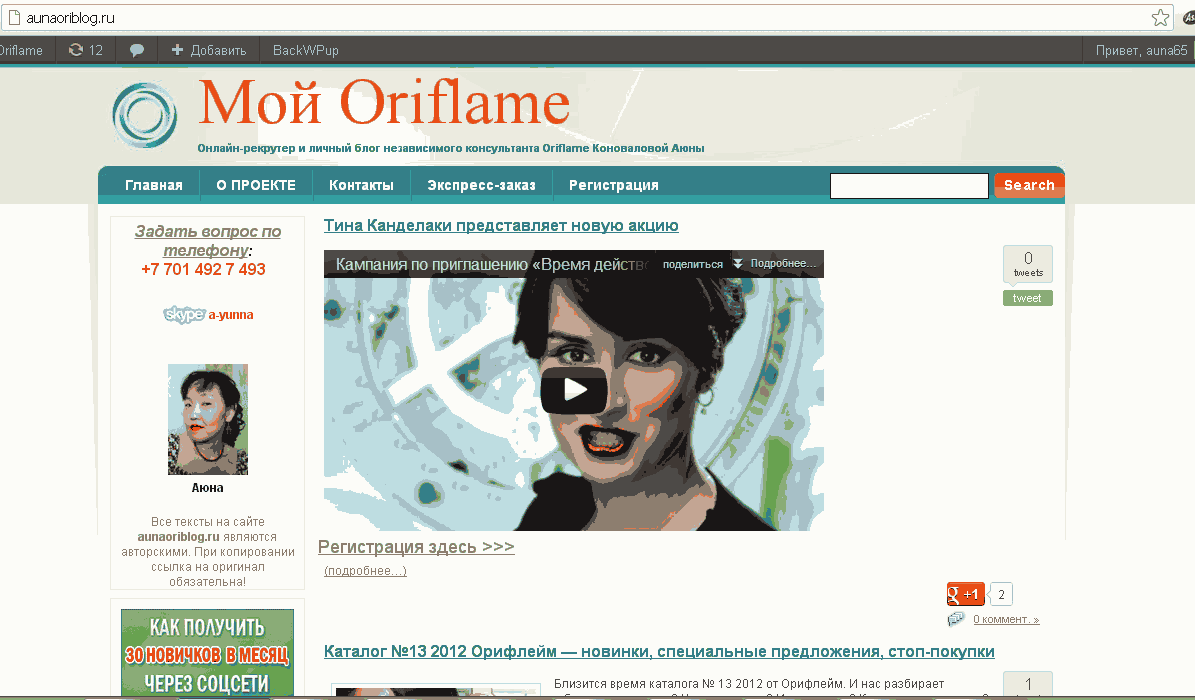Screen dimensions: 1195x700
Task: Click the Аюна profile photo
Action: [207, 419]
